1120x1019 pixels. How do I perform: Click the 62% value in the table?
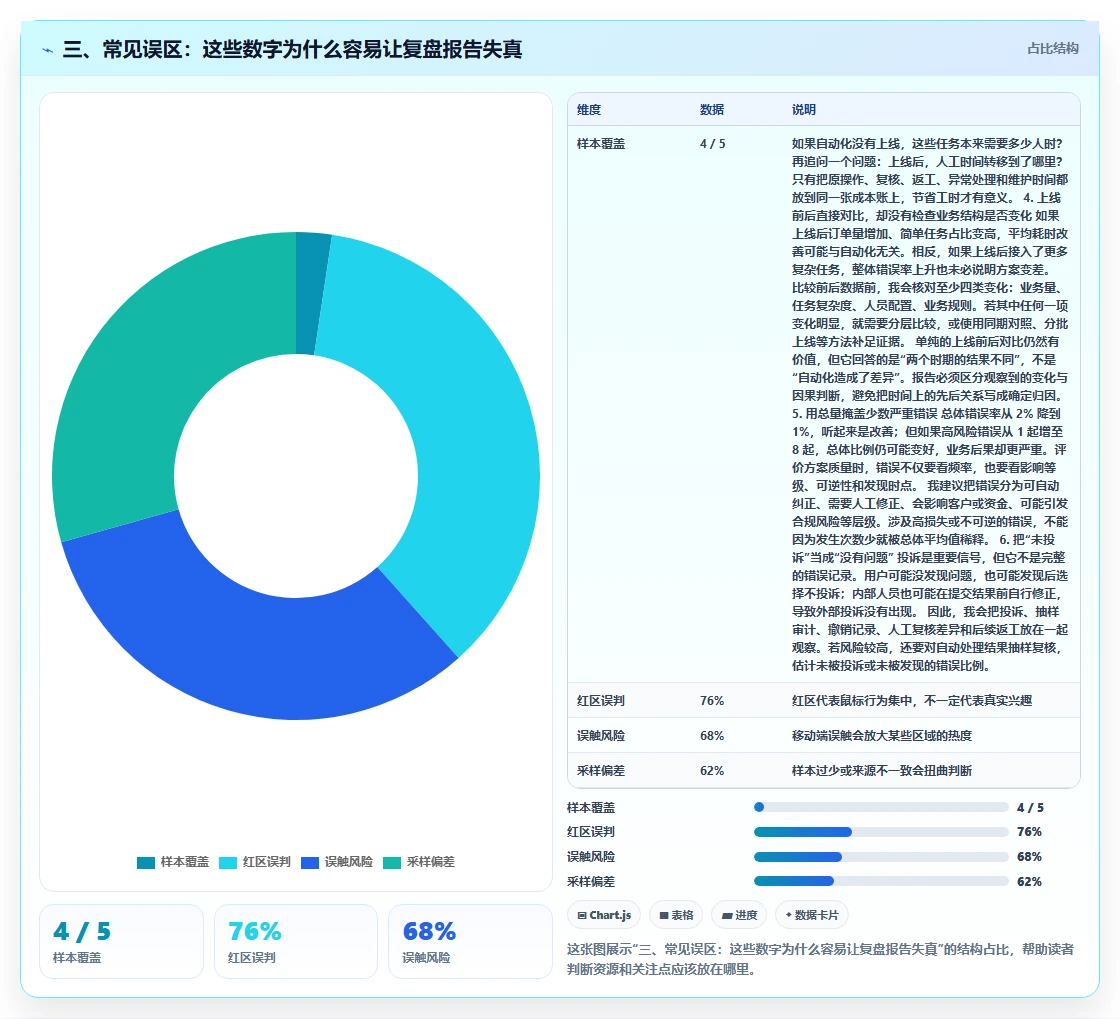pyautogui.click(x=712, y=770)
